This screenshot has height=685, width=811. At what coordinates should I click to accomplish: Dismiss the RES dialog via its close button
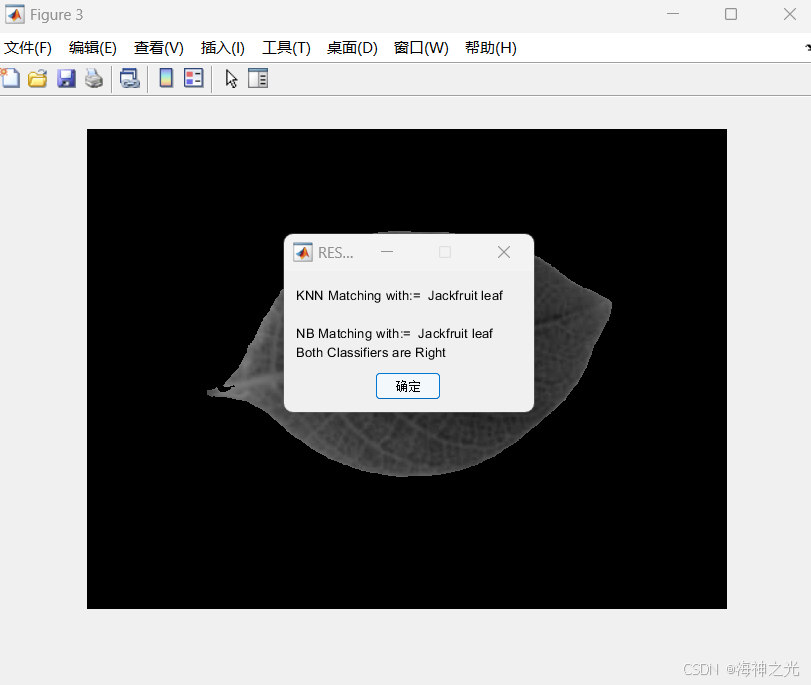[x=504, y=252]
